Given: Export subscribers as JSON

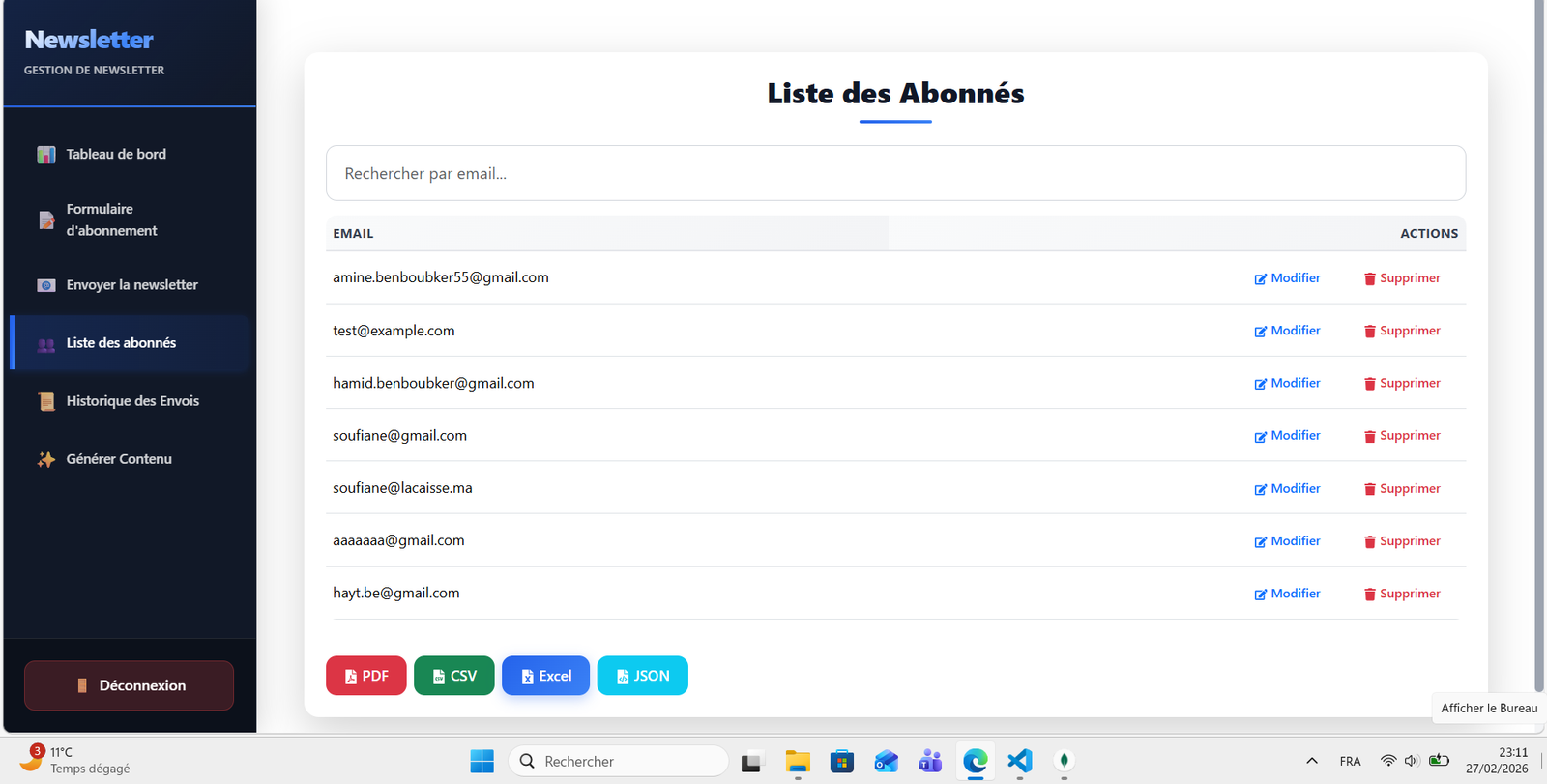Looking at the screenshot, I should pos(642,676).
